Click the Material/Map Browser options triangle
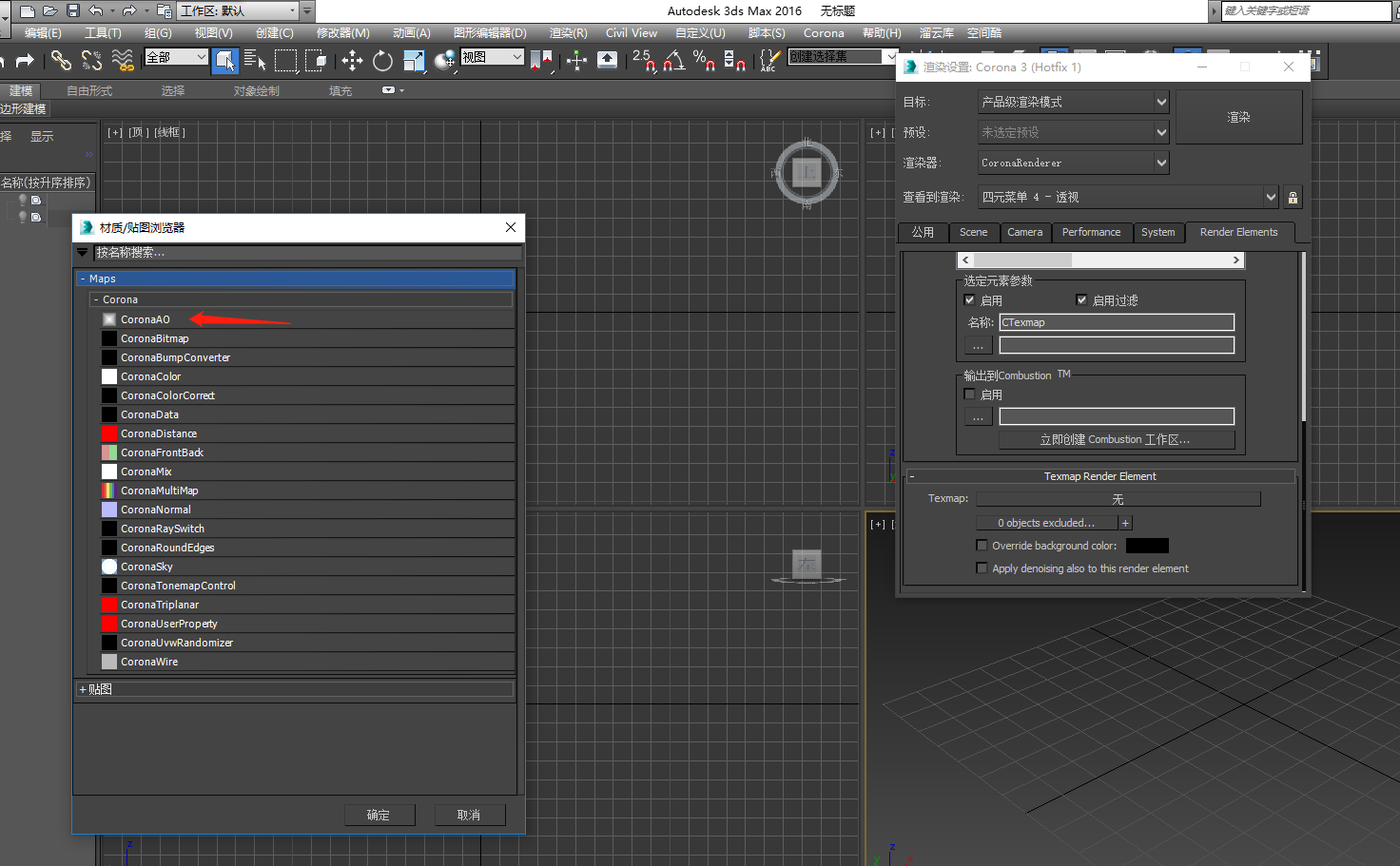 (x=83, y=253)
